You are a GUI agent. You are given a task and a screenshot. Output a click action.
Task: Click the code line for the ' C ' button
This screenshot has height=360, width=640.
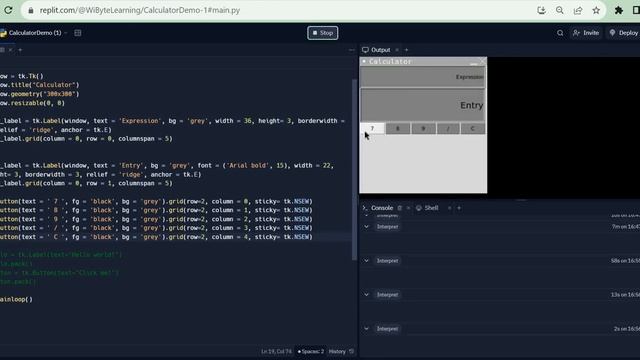pos(156,237)
